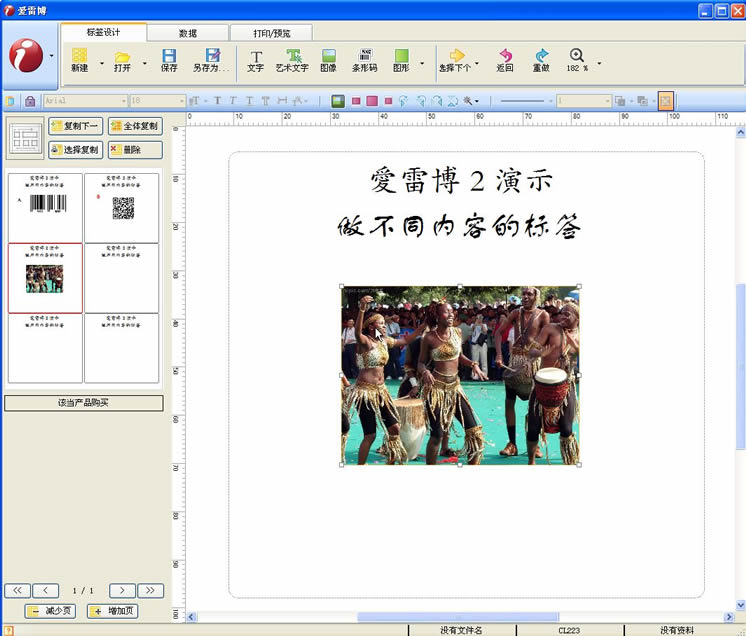Click the CL223 status bar entry

pos(569,630)
